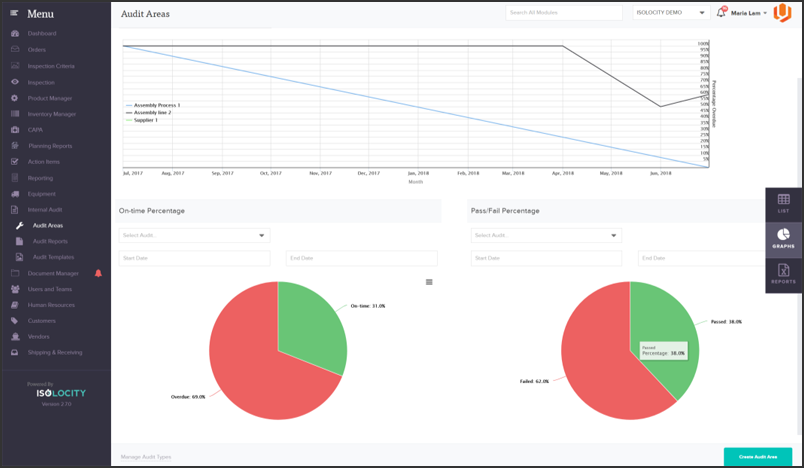
Task: Open the Internal Audit menu section
Action: pyautogui.click(x=45, y=210)
